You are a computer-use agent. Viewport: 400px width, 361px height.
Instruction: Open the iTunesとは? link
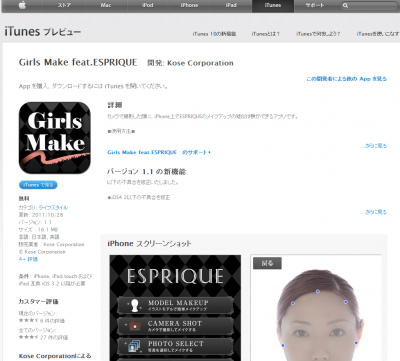pos(266,34)
